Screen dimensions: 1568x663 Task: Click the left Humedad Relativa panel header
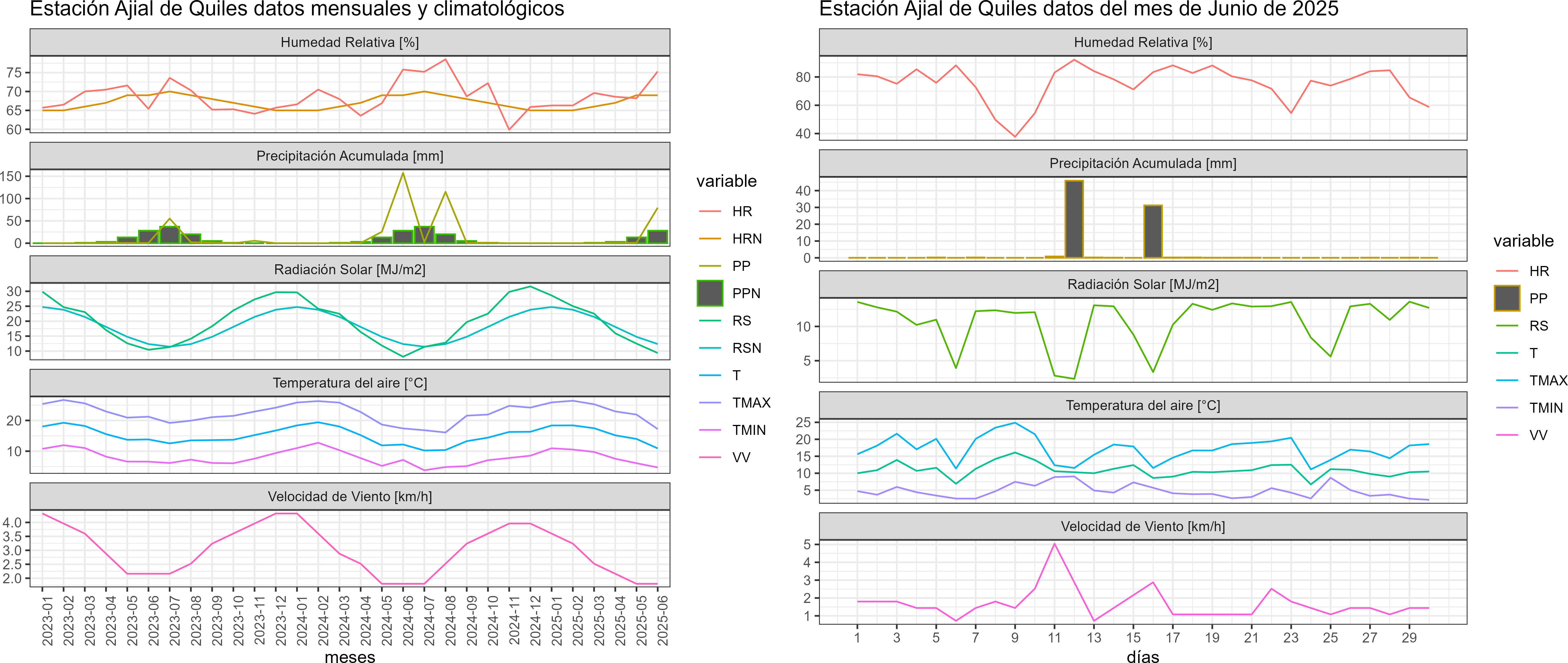click(350, 42)
